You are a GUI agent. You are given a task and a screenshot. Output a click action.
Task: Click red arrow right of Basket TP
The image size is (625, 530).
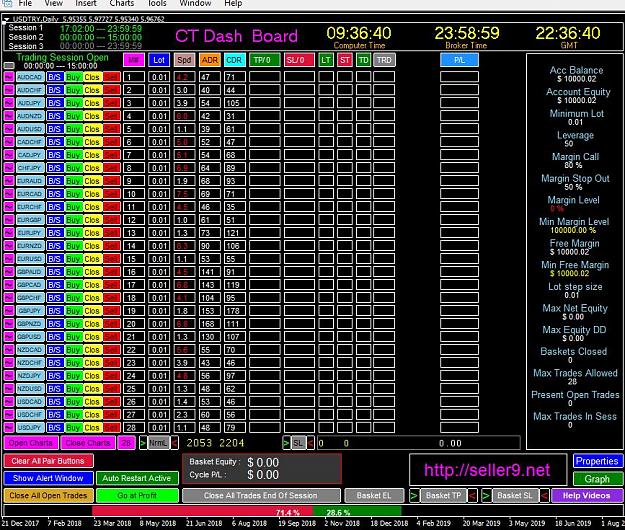(472, 496)
